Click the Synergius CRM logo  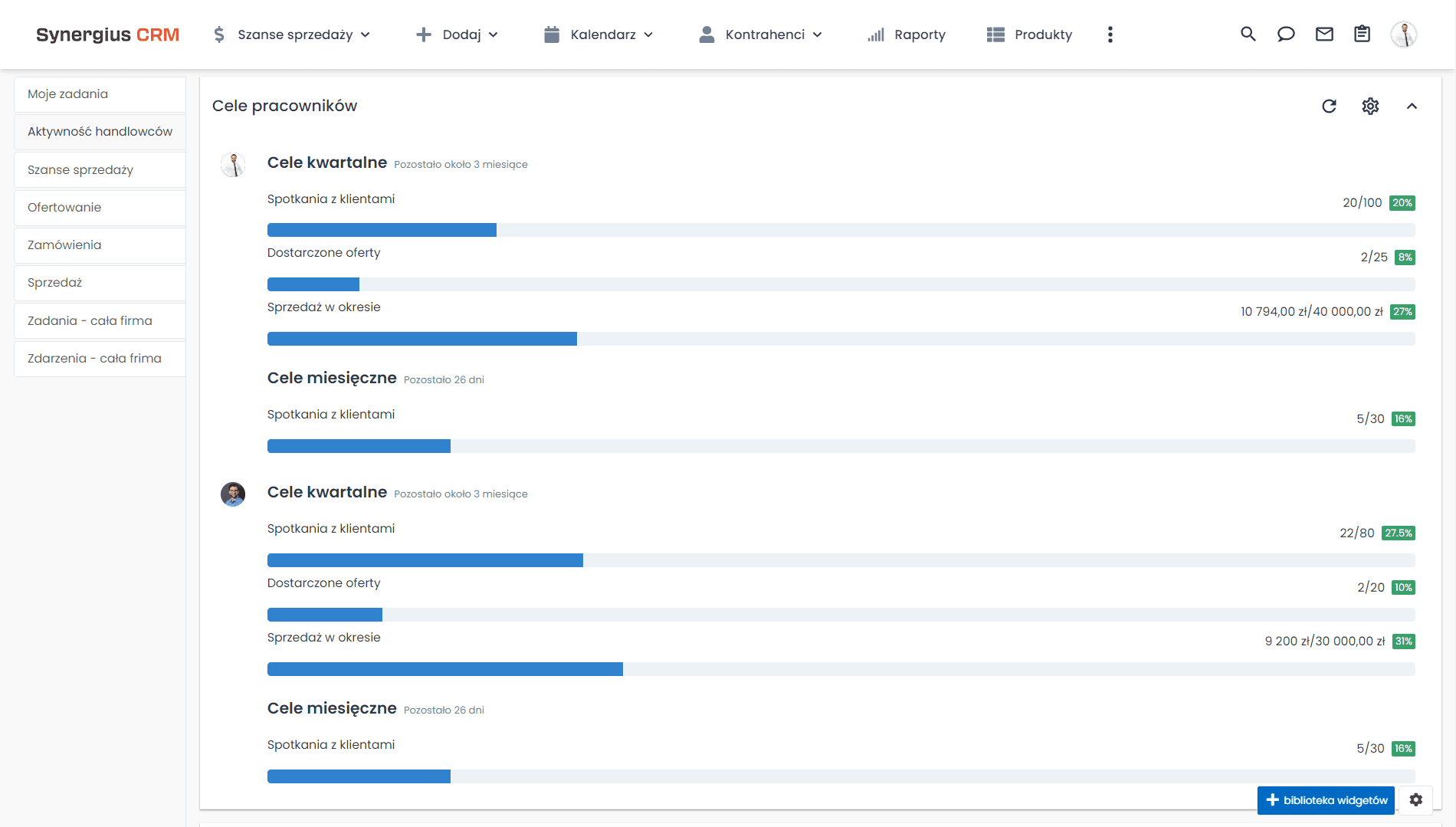pos(107,34)
